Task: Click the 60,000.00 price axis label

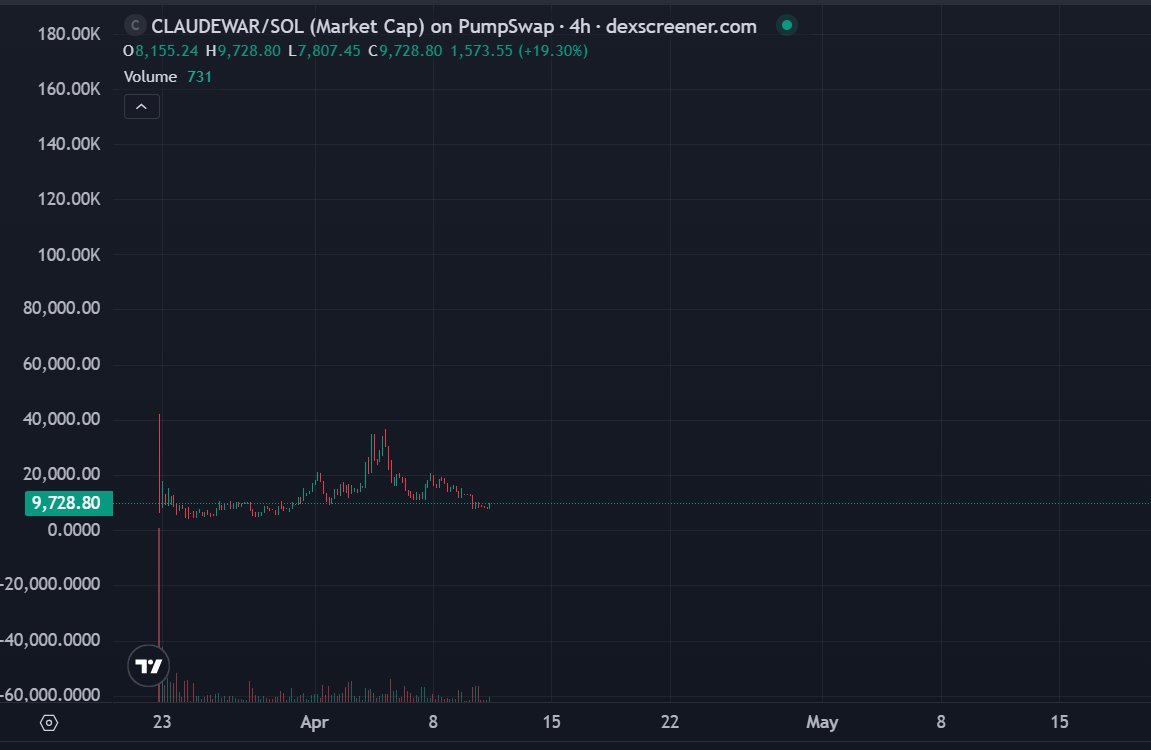Action: [62, 364]
